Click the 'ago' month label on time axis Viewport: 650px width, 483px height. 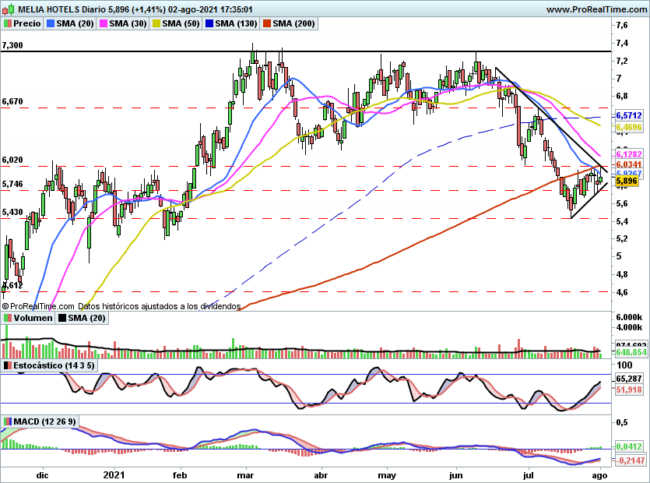coord(600,475)
